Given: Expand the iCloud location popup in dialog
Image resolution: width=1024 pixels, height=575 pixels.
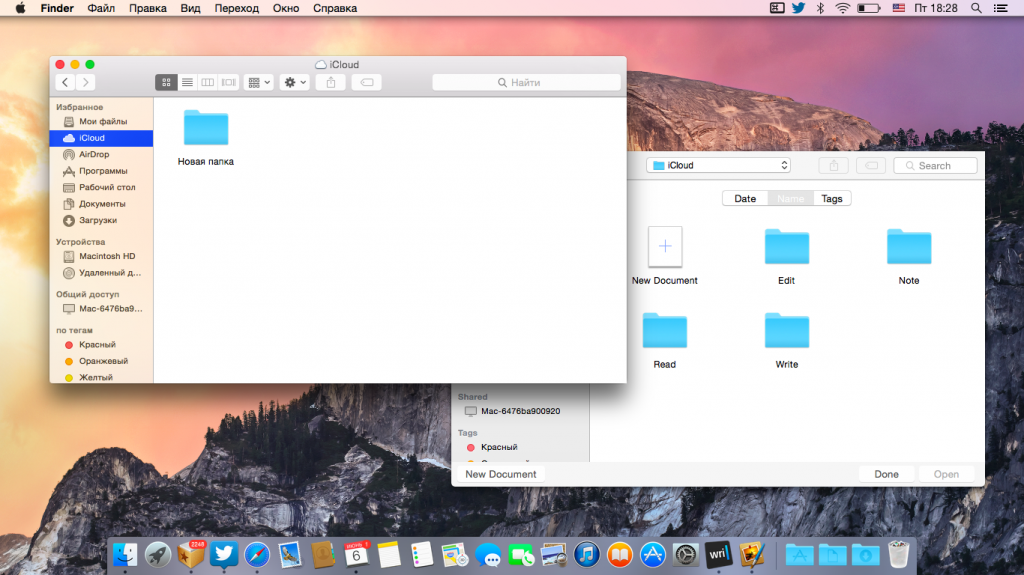Looking at the screenshot, I should pyautogui.click(x=718, y=165).
